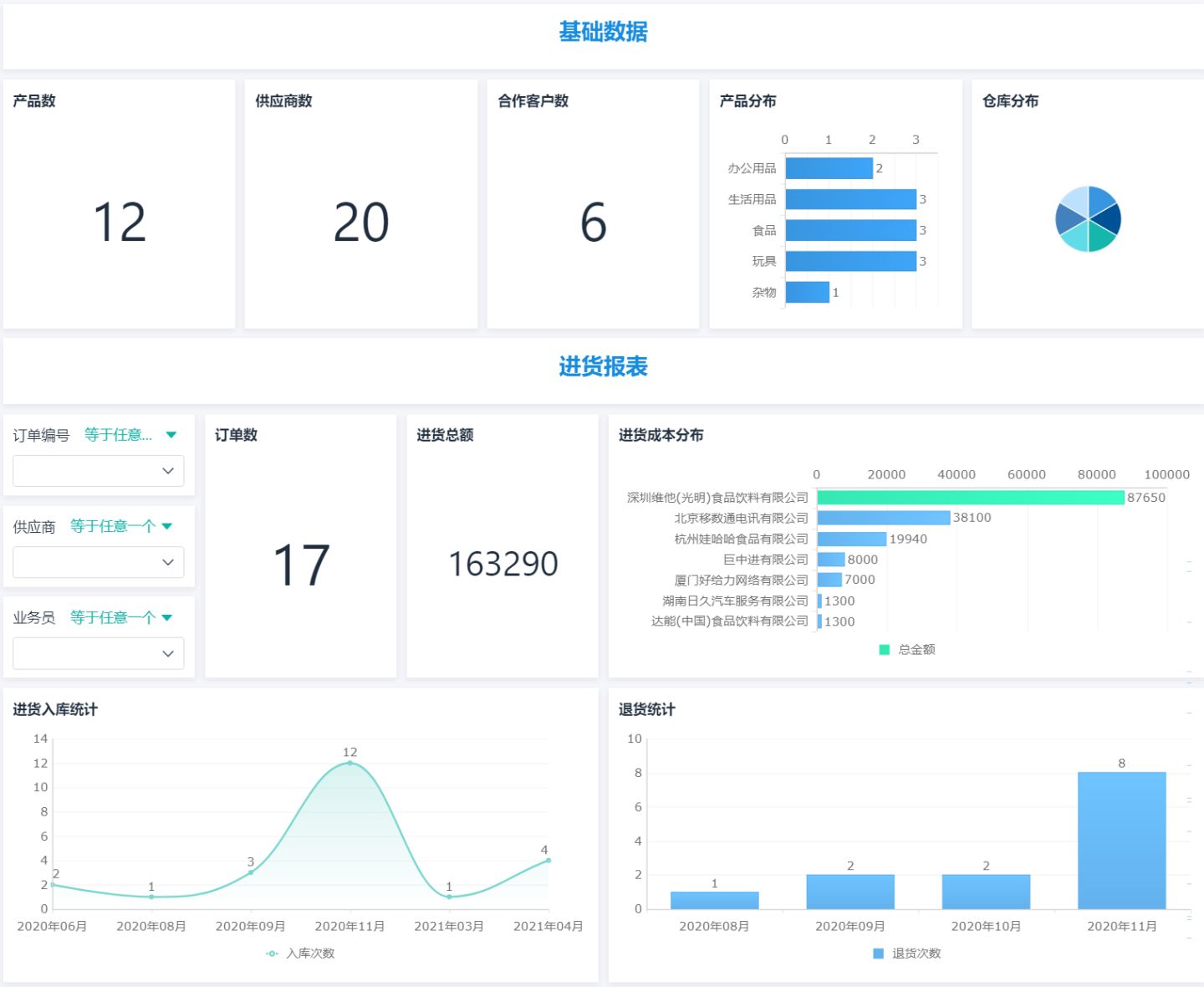Click the peak data point labeled 12
The width and height of the screenshot is (1204, 987).
tap(349, 763)
